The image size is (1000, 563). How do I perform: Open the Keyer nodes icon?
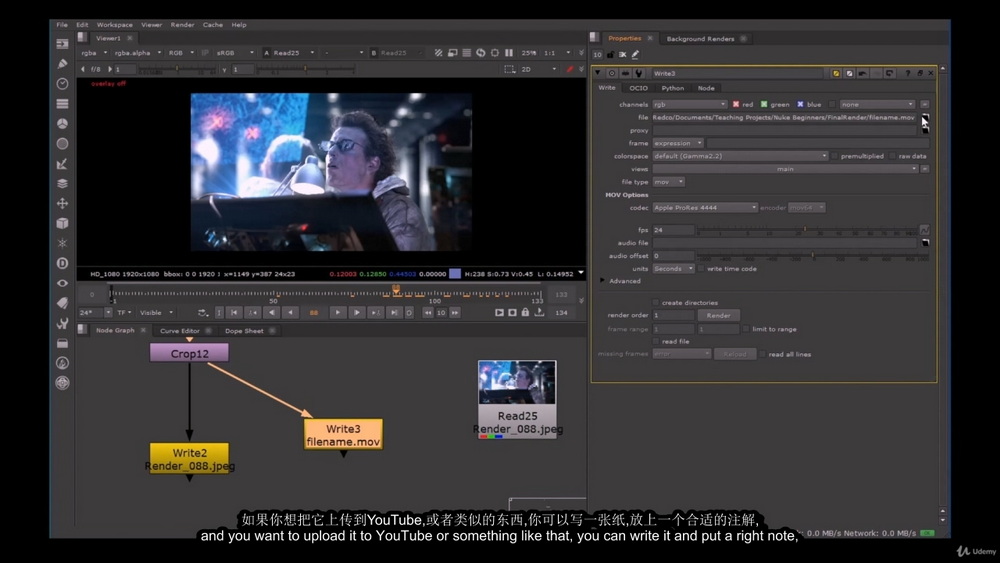pyautogui.click(x=62, y=164)
